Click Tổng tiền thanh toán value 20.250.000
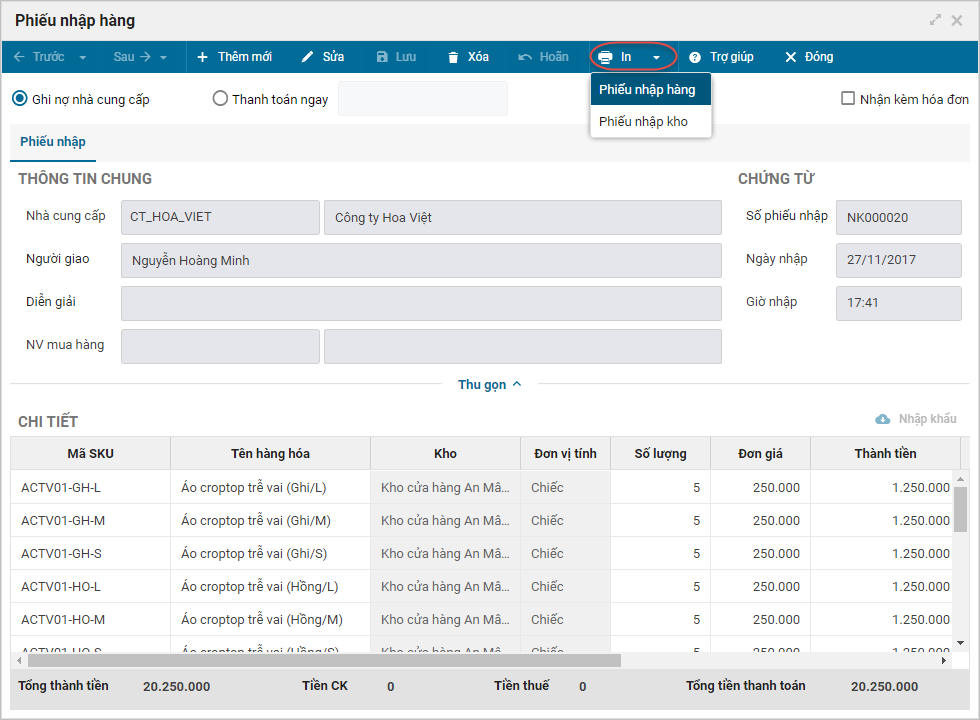Image resolution: width=980 pixels, height=720 pixels. [884, 687]
